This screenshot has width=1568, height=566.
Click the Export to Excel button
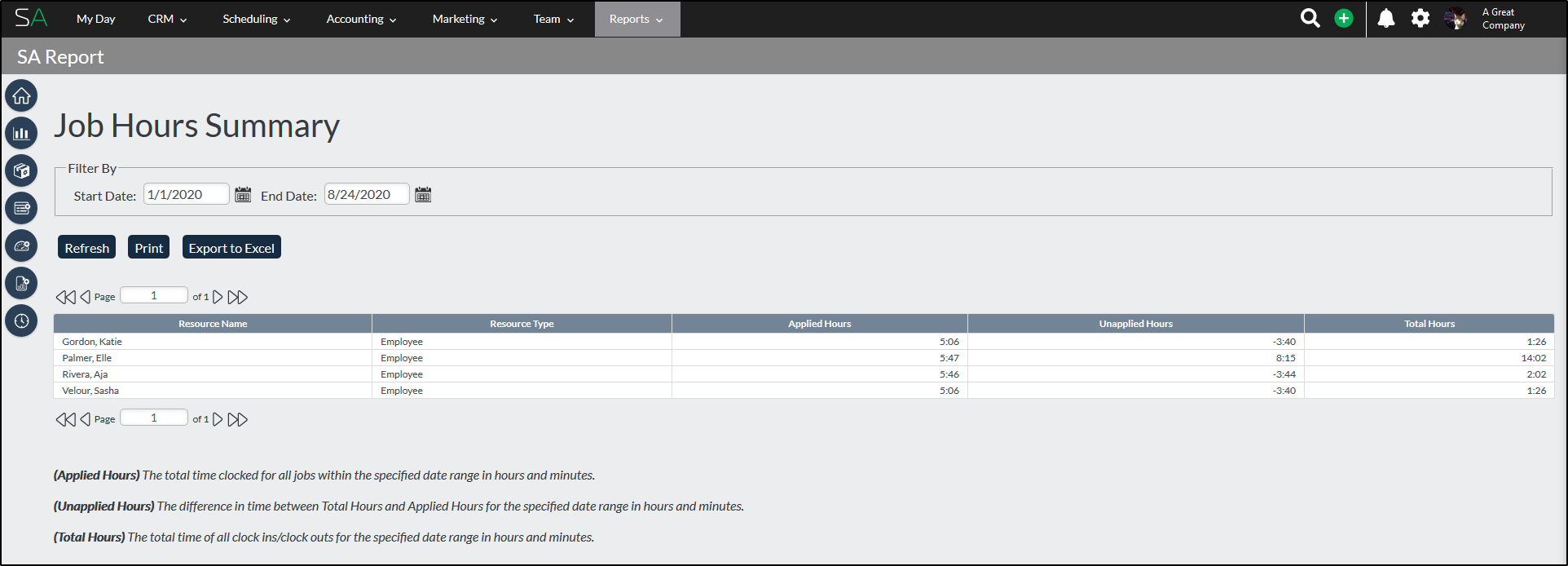[231, 247]
